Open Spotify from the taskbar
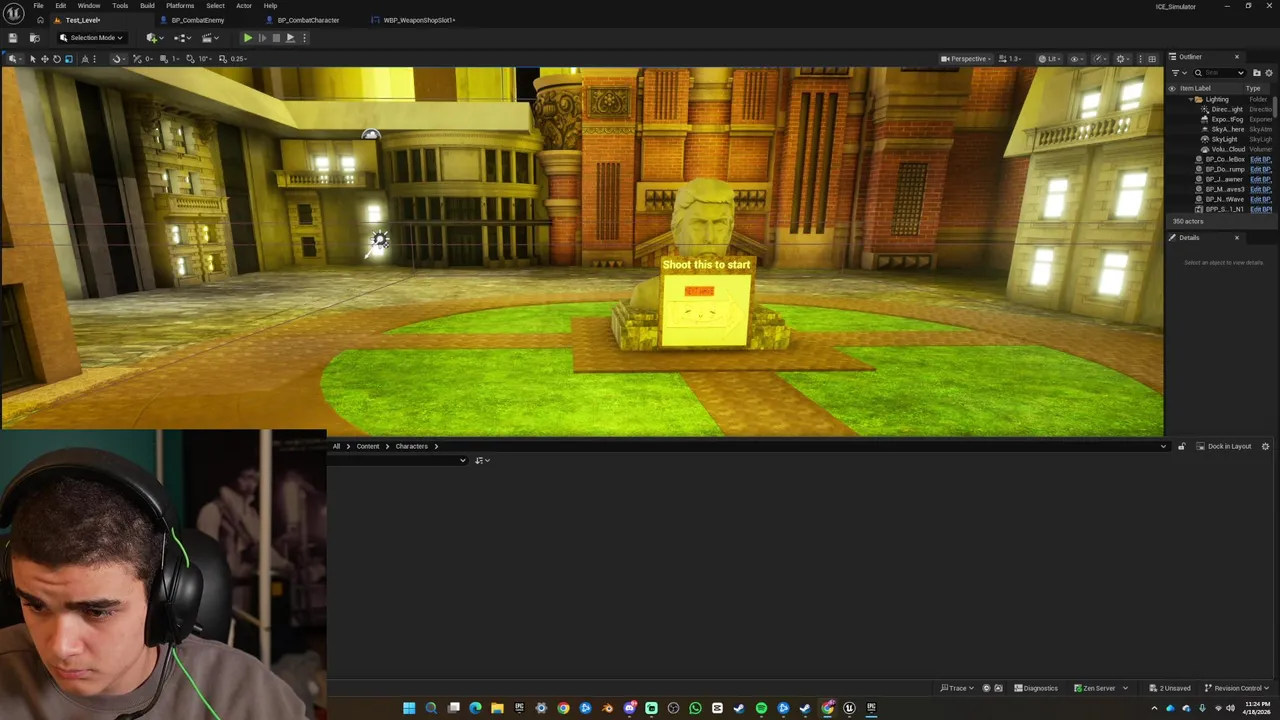Screen dimensions: 1280x720 [x=761, y=708]
